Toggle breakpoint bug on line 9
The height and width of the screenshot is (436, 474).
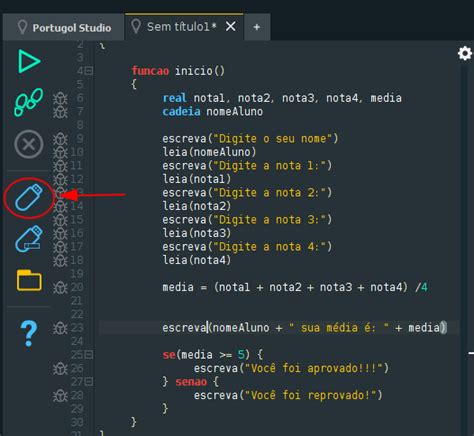click(x=60, y=139)
